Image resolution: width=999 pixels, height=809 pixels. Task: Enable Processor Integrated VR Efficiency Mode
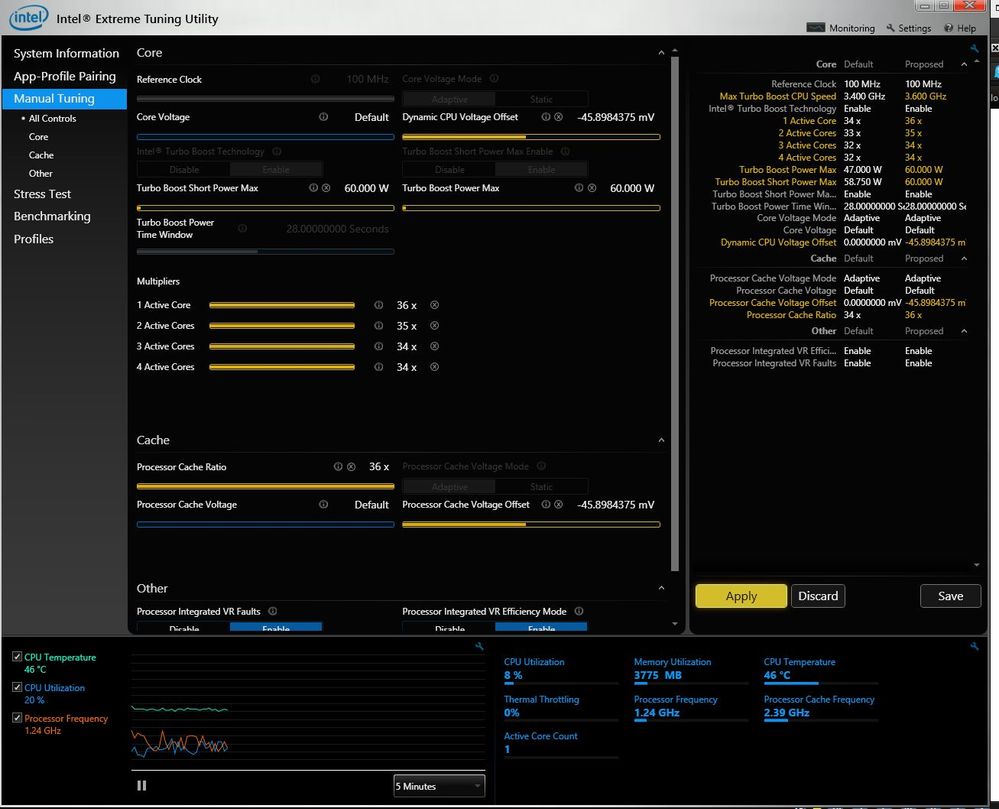(x=542, y=627)
